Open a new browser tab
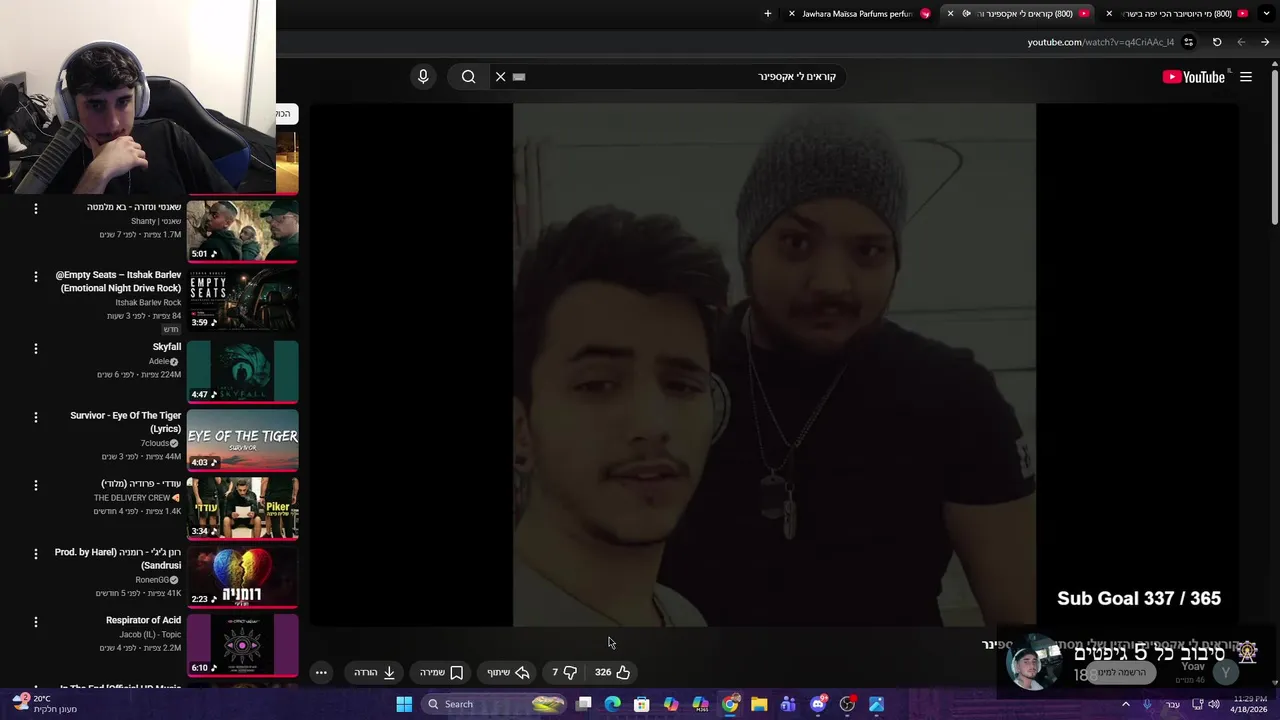 tap(768, 14)
